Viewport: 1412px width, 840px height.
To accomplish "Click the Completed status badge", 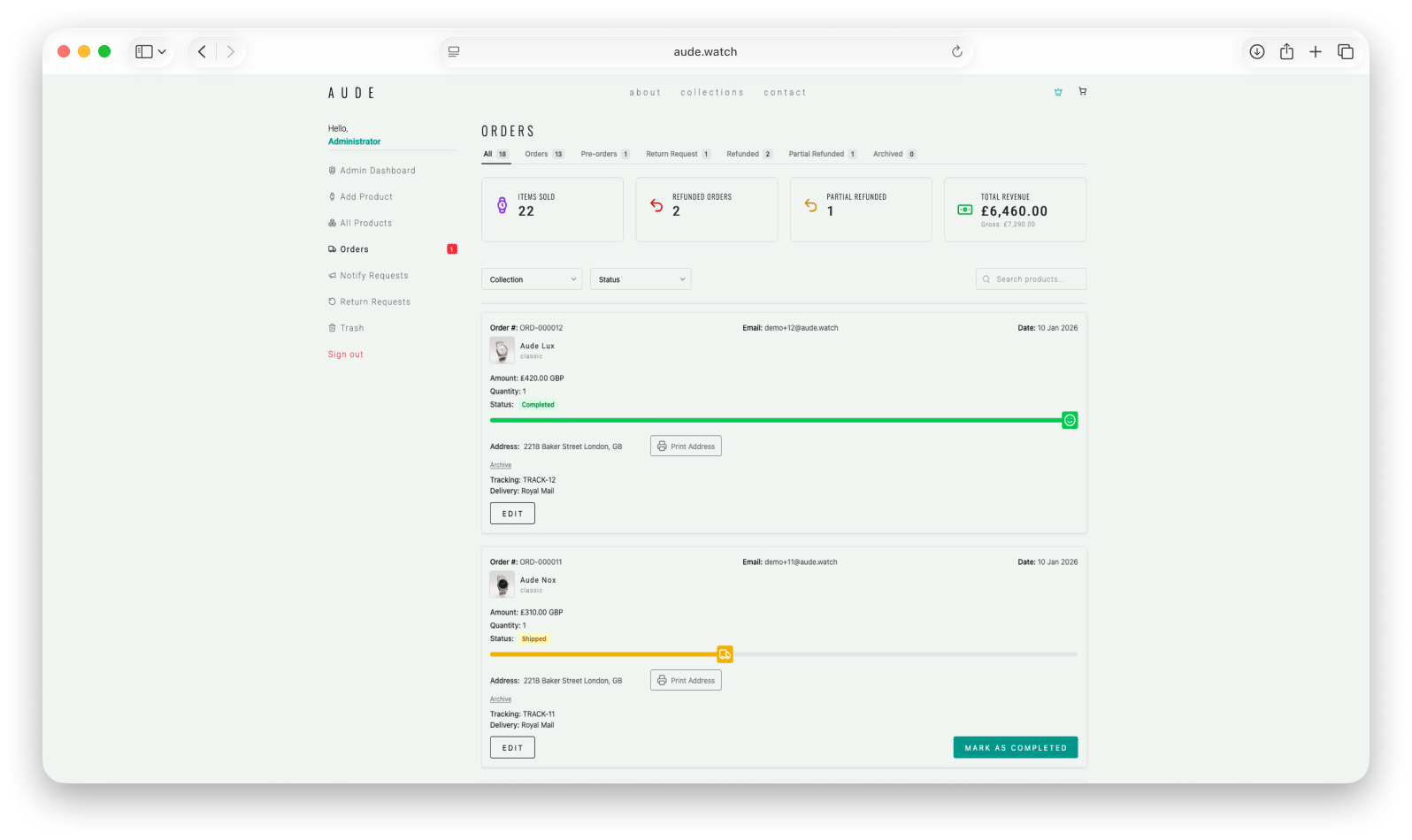I will click(538, 405).
